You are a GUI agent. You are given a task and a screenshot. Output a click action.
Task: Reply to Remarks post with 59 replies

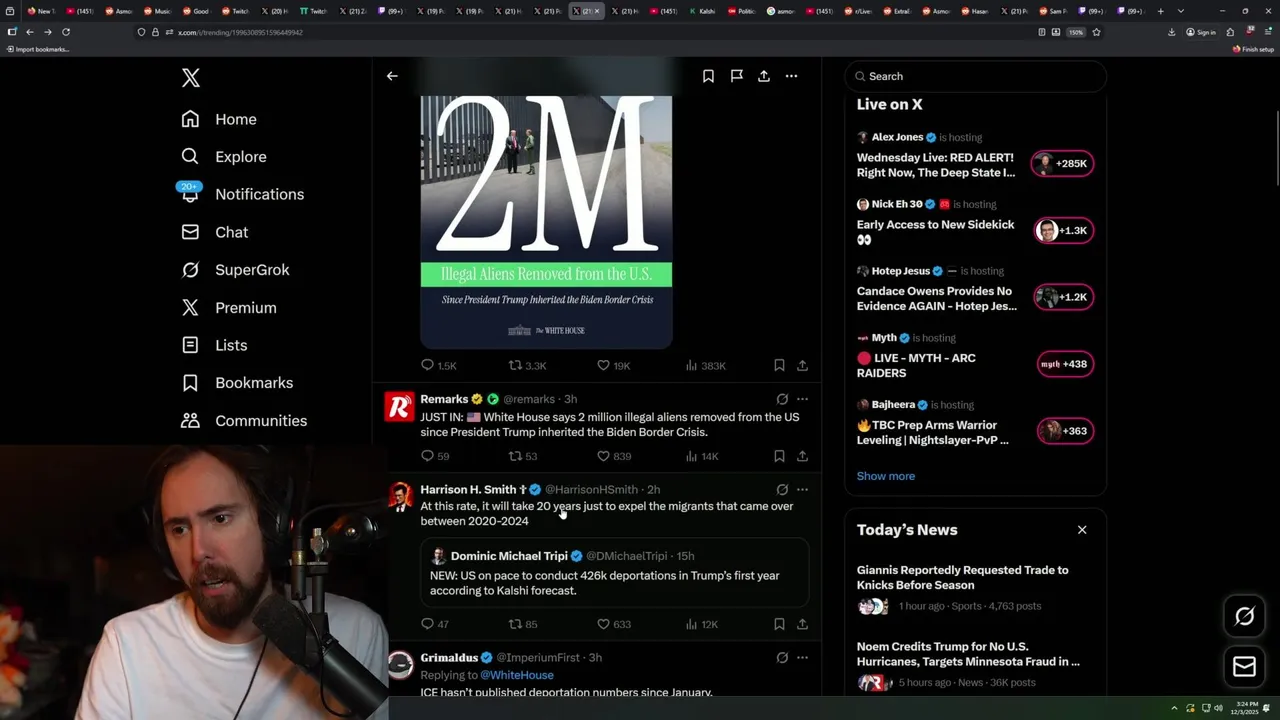pos(435,456)
